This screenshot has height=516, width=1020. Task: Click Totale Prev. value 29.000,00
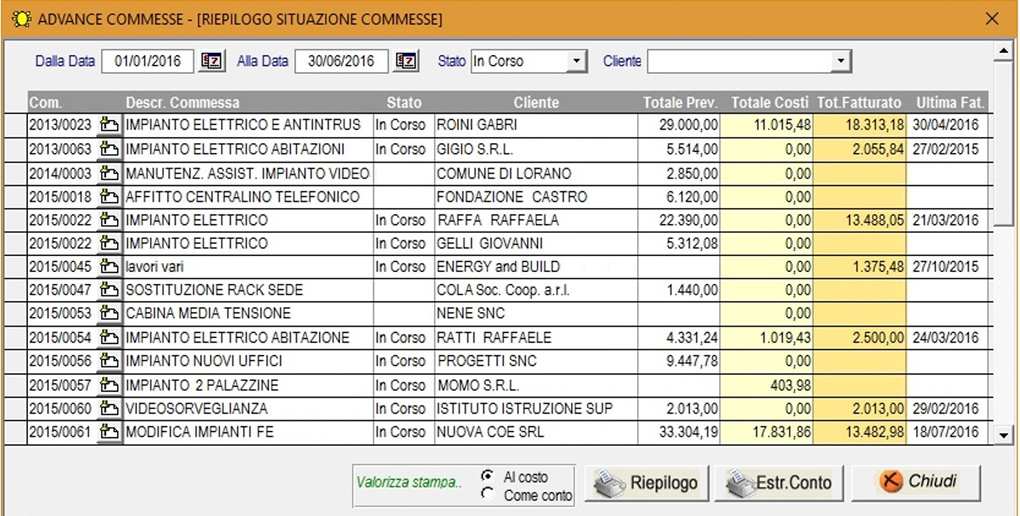pyautogui.click(x=679, y=125)
